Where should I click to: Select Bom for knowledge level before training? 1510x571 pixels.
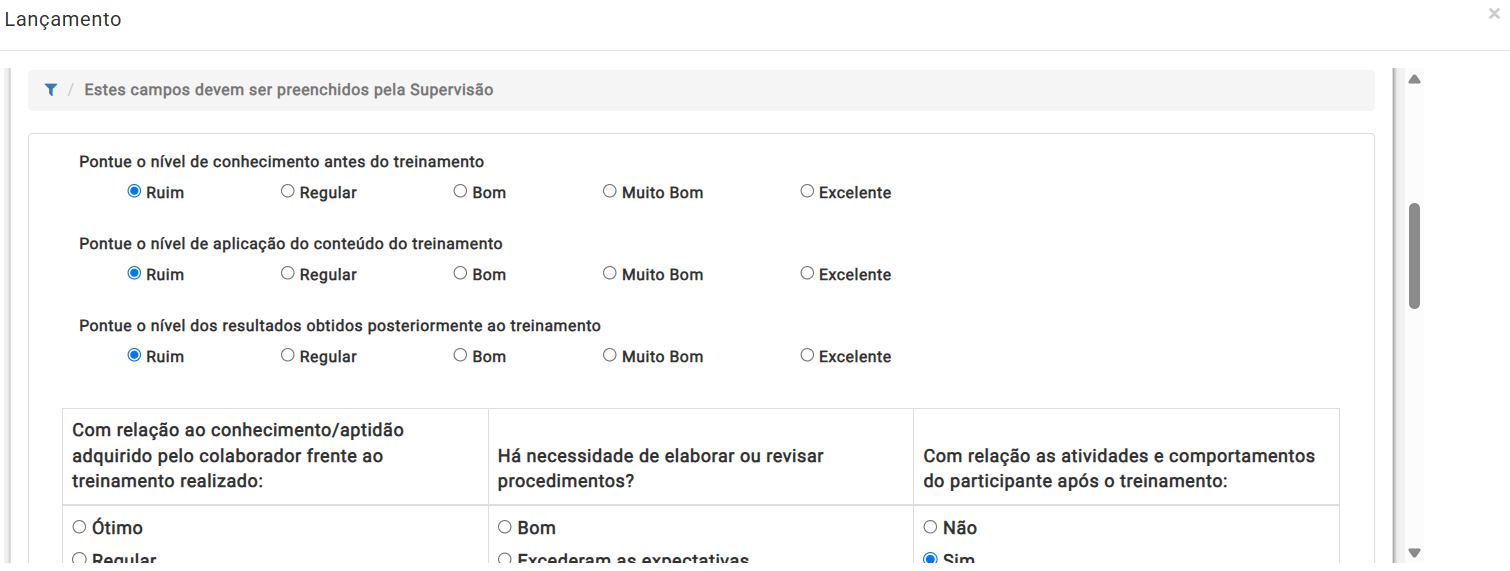[x=460, y=191]
